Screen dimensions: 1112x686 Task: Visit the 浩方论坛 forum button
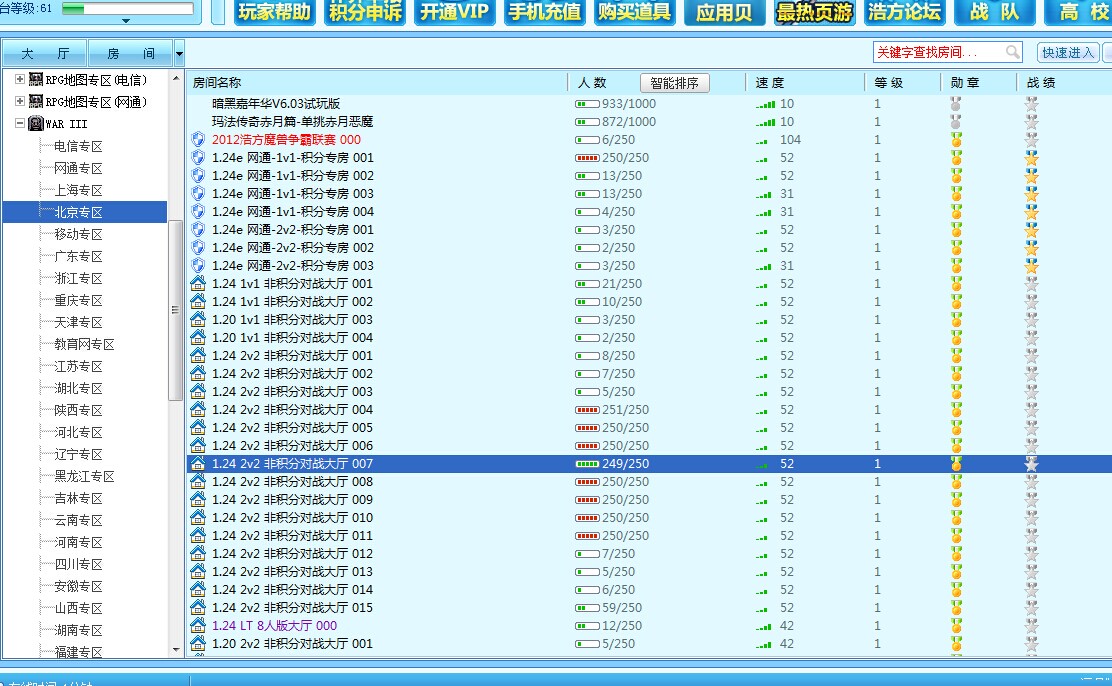905,12
